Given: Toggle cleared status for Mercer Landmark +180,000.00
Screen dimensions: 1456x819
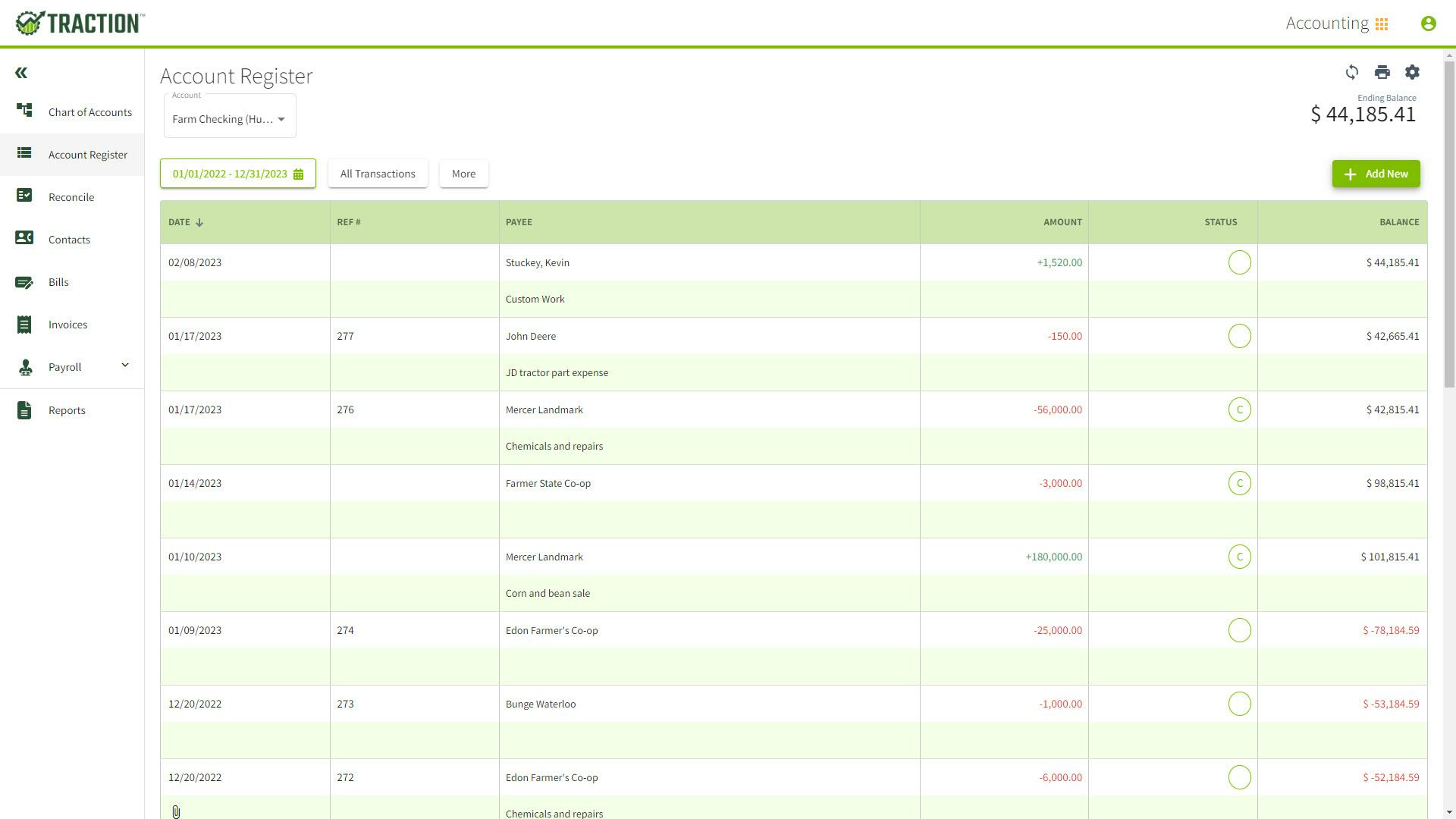Looking at the screenshot, I should click(x=1239, y=557).
